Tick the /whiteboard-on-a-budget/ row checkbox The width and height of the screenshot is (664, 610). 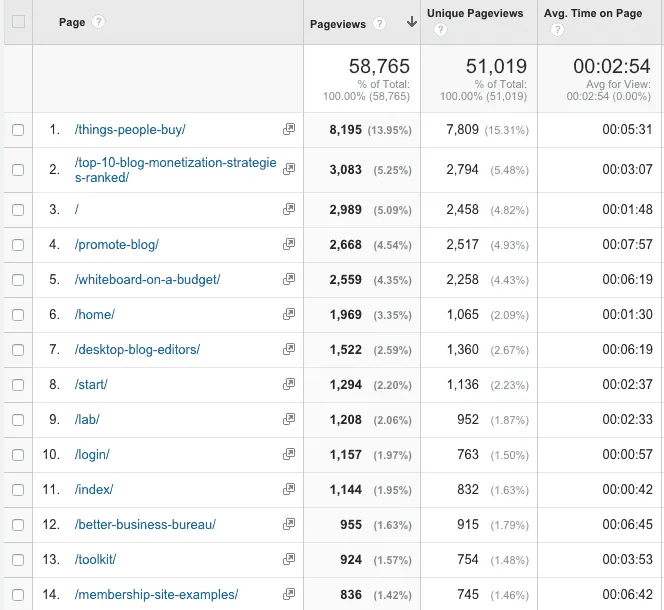tap(18, 280)
